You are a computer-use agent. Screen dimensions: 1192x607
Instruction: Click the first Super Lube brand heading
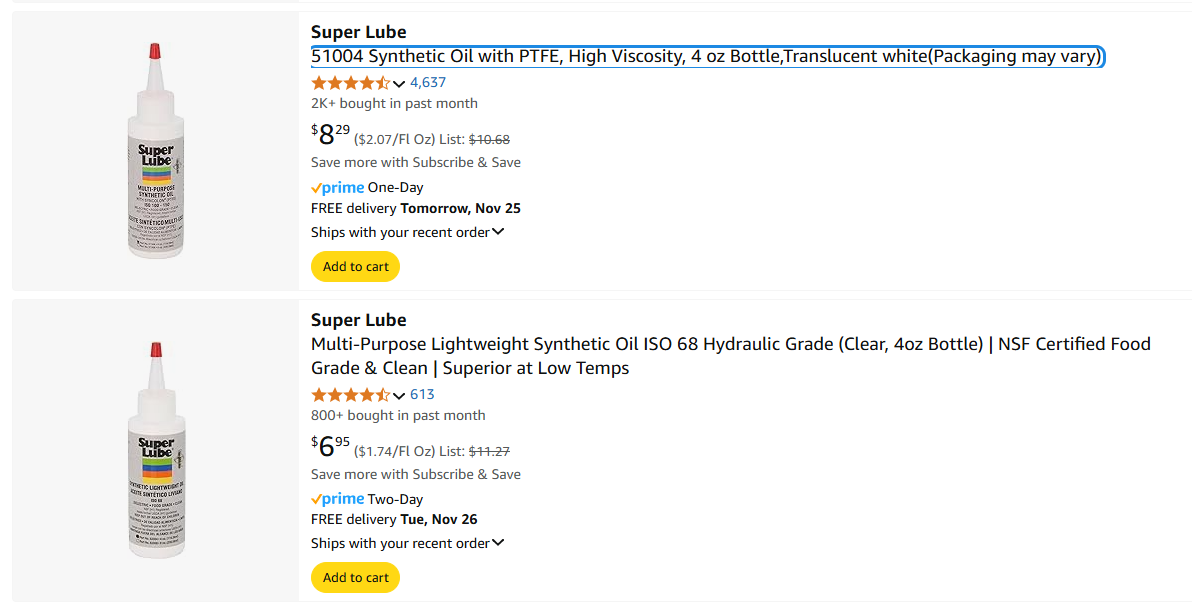(x=359, y=32)
